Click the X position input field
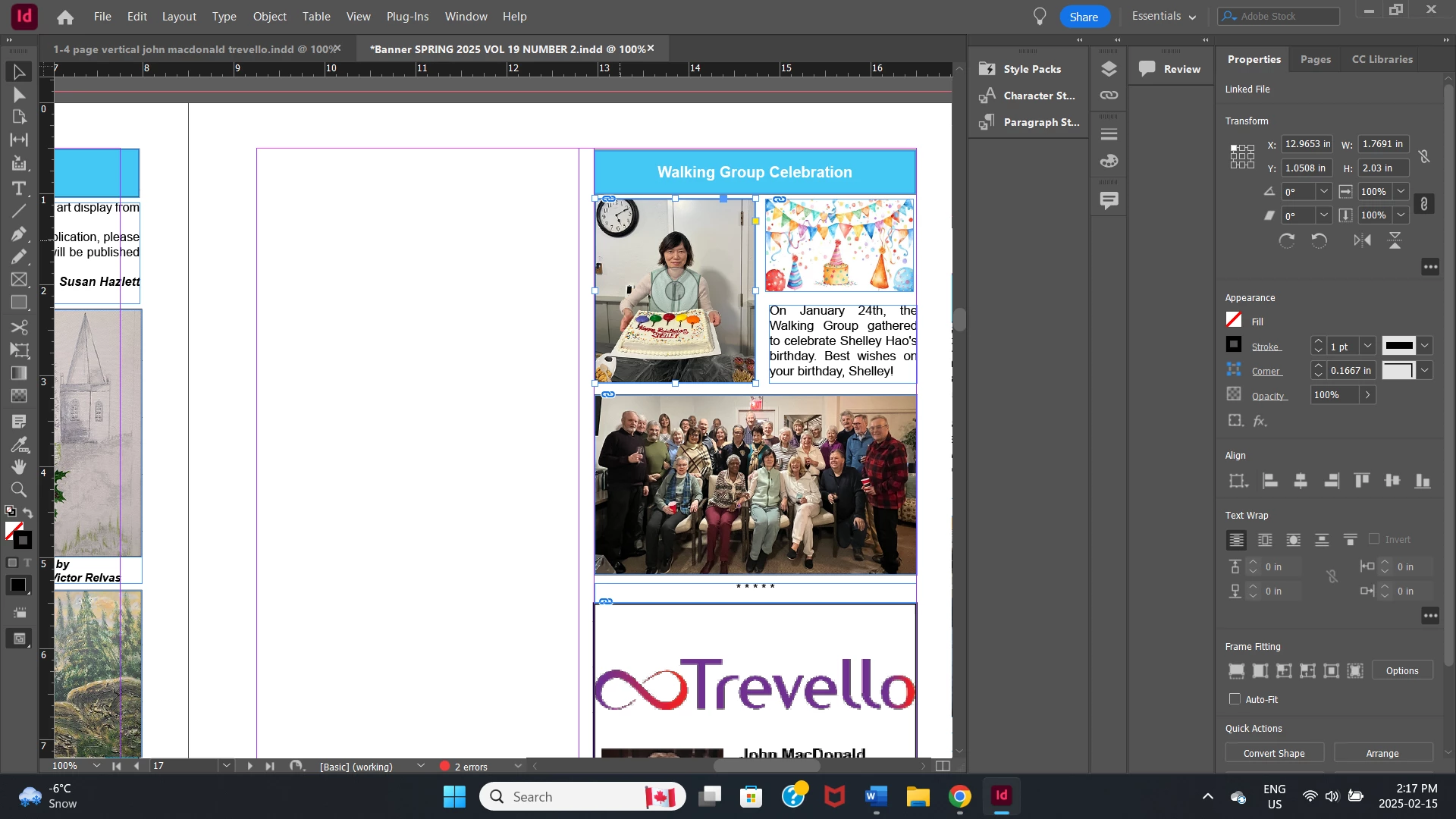 [1307, 144]
